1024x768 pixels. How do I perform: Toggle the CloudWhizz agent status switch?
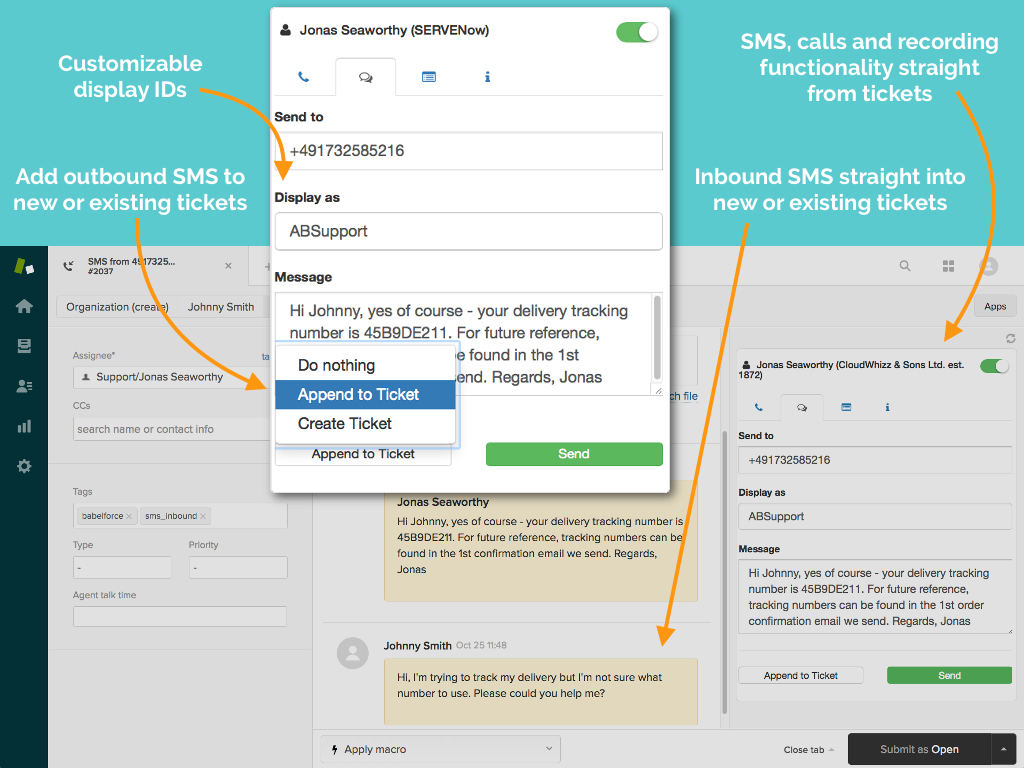tap(994, 366)
